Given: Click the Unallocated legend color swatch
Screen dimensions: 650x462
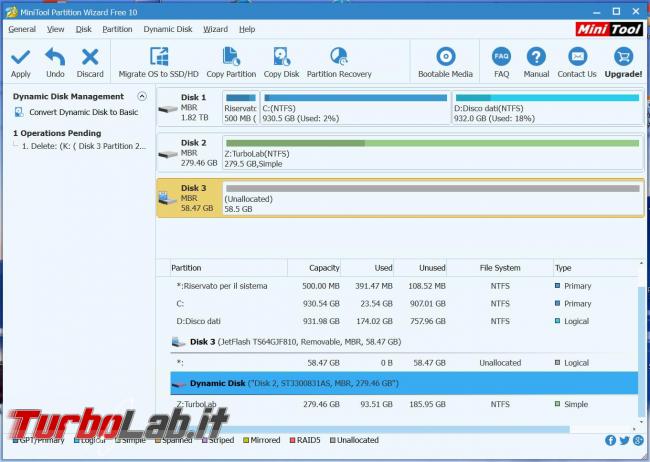Looking at the screenshot, I should (x=332, y=440).
